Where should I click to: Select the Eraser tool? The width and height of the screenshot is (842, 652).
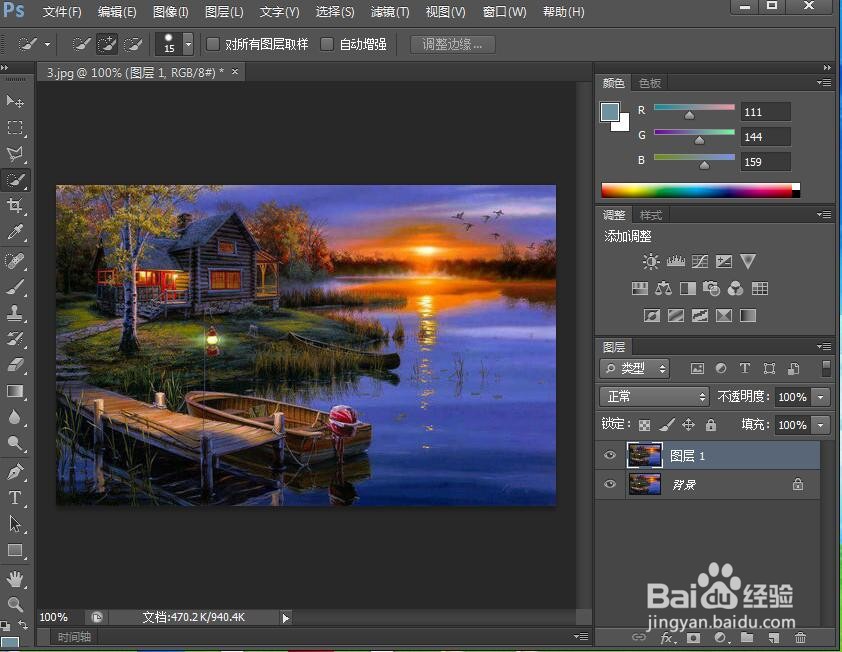point(14,364)
